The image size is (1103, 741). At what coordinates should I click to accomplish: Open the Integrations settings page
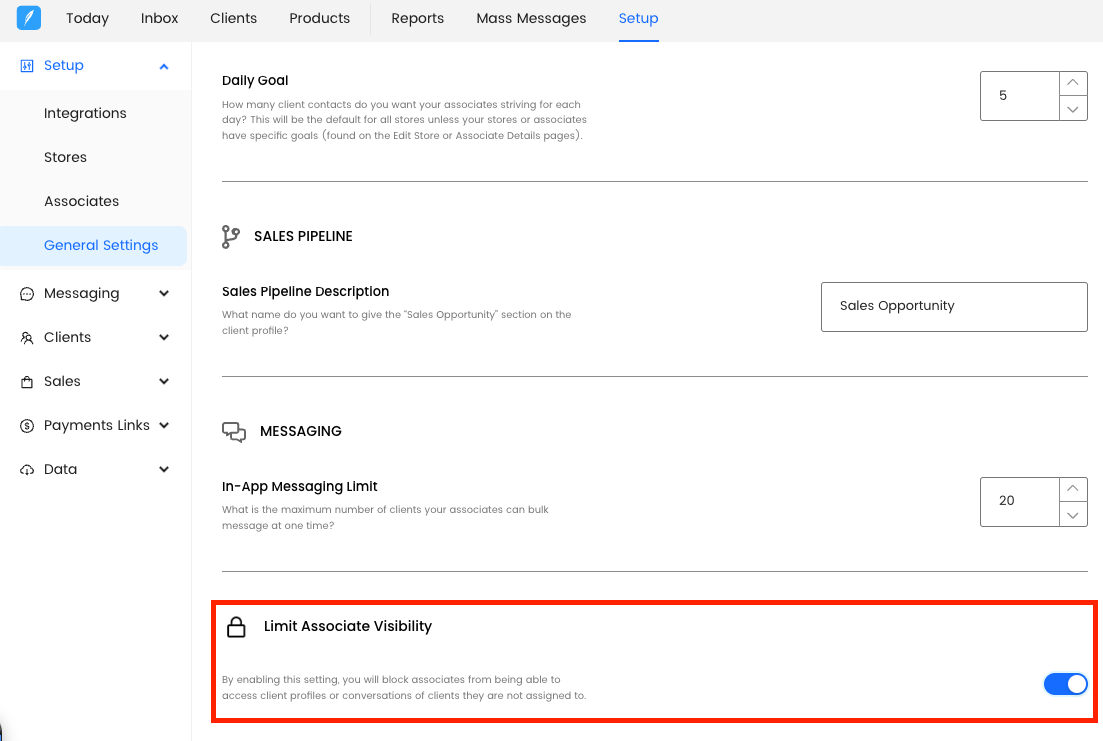tap(85, 113)
